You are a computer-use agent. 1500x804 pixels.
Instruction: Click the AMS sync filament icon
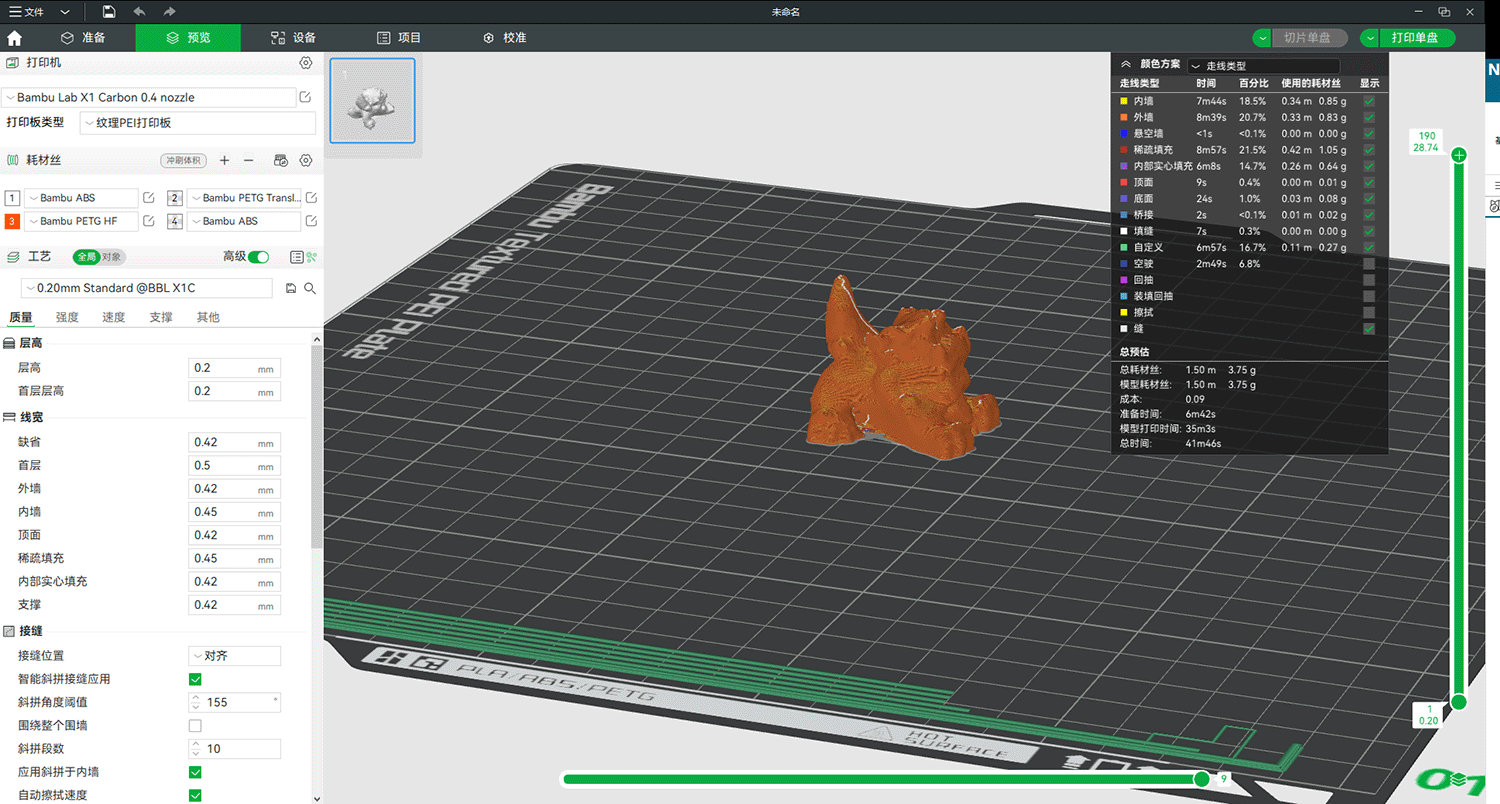[x=281, y=160]
